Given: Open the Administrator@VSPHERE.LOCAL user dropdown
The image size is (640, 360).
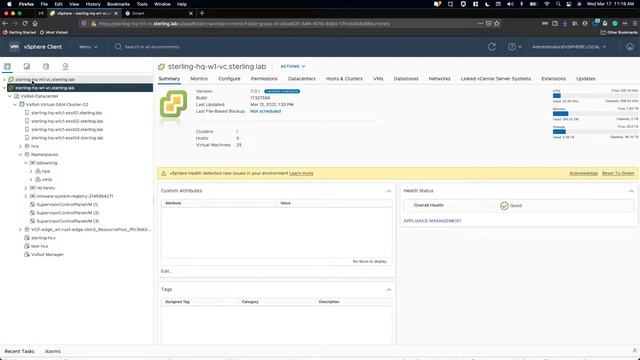Looking at the screenshot, I should [x=569, y=47].
